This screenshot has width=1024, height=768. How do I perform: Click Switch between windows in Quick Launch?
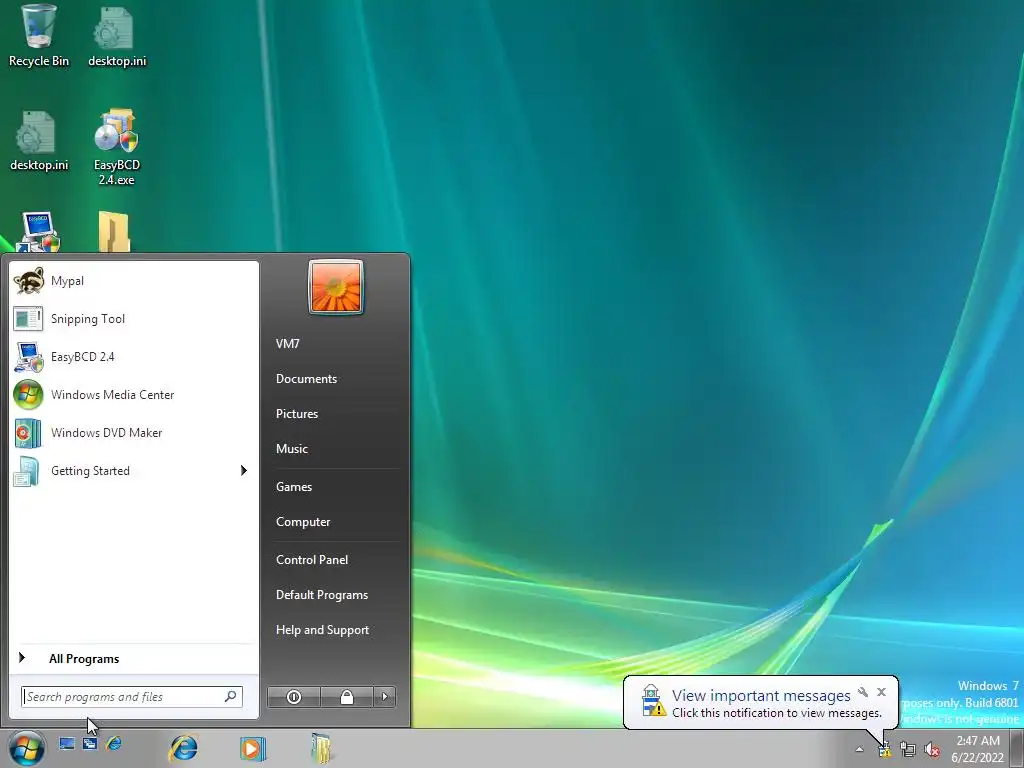coord(90,743)
